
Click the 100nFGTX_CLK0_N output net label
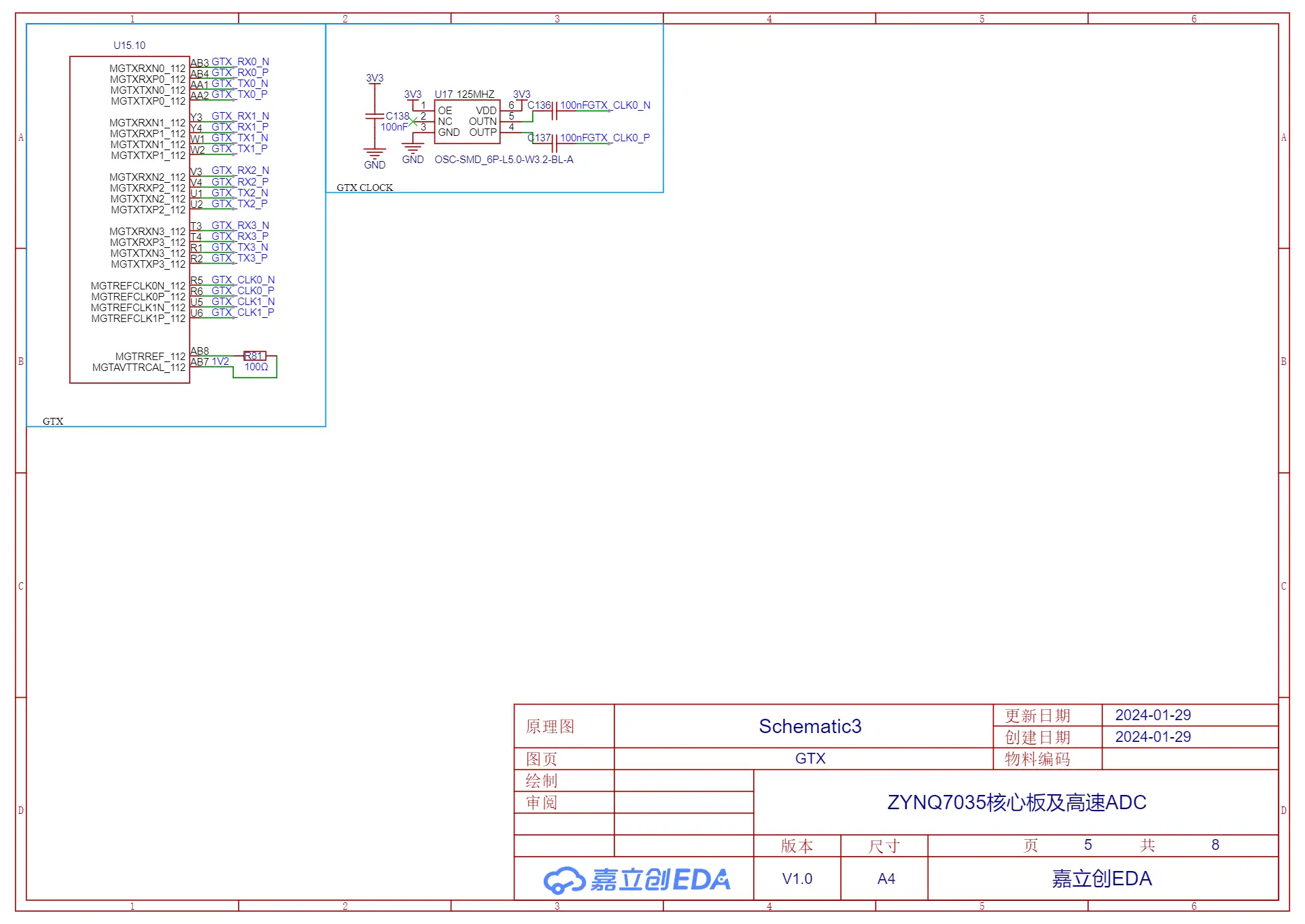605,105
